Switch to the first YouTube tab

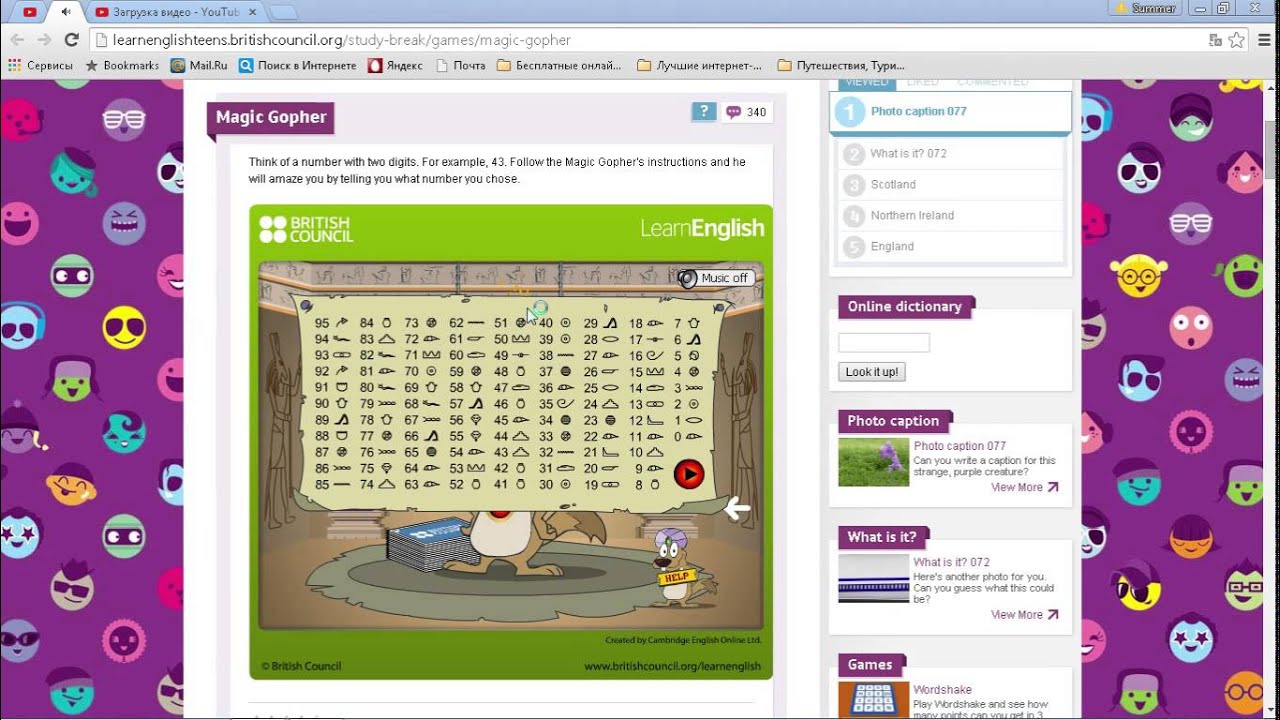[x=29, y=12]
